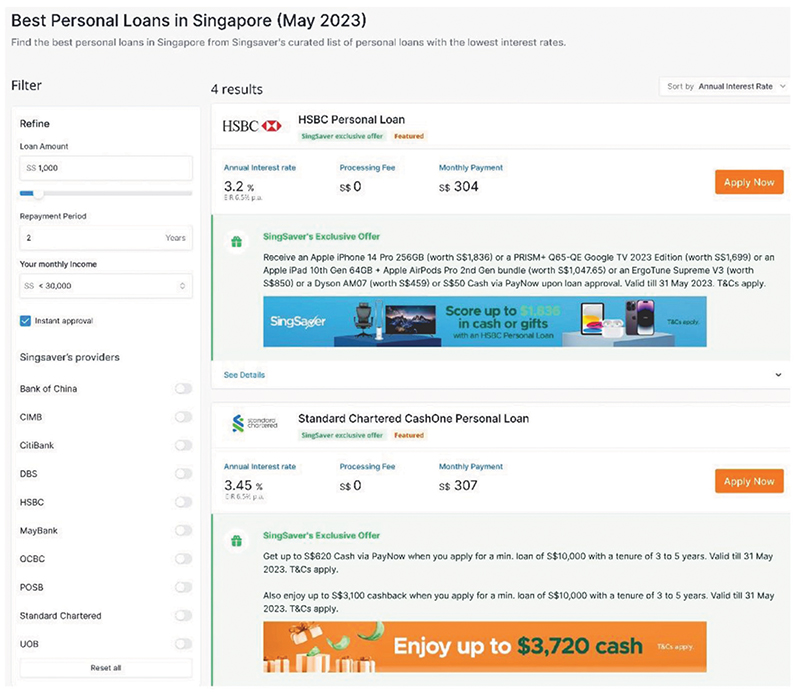Click the HSBC bank logo
800x692 pixels.
252,126
